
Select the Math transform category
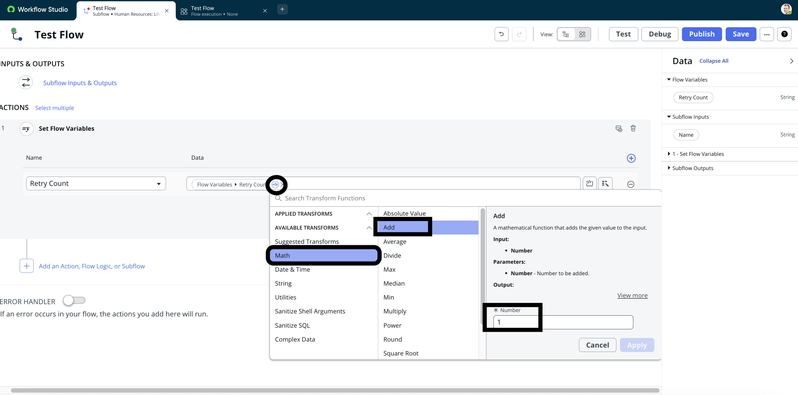(324, 256)
